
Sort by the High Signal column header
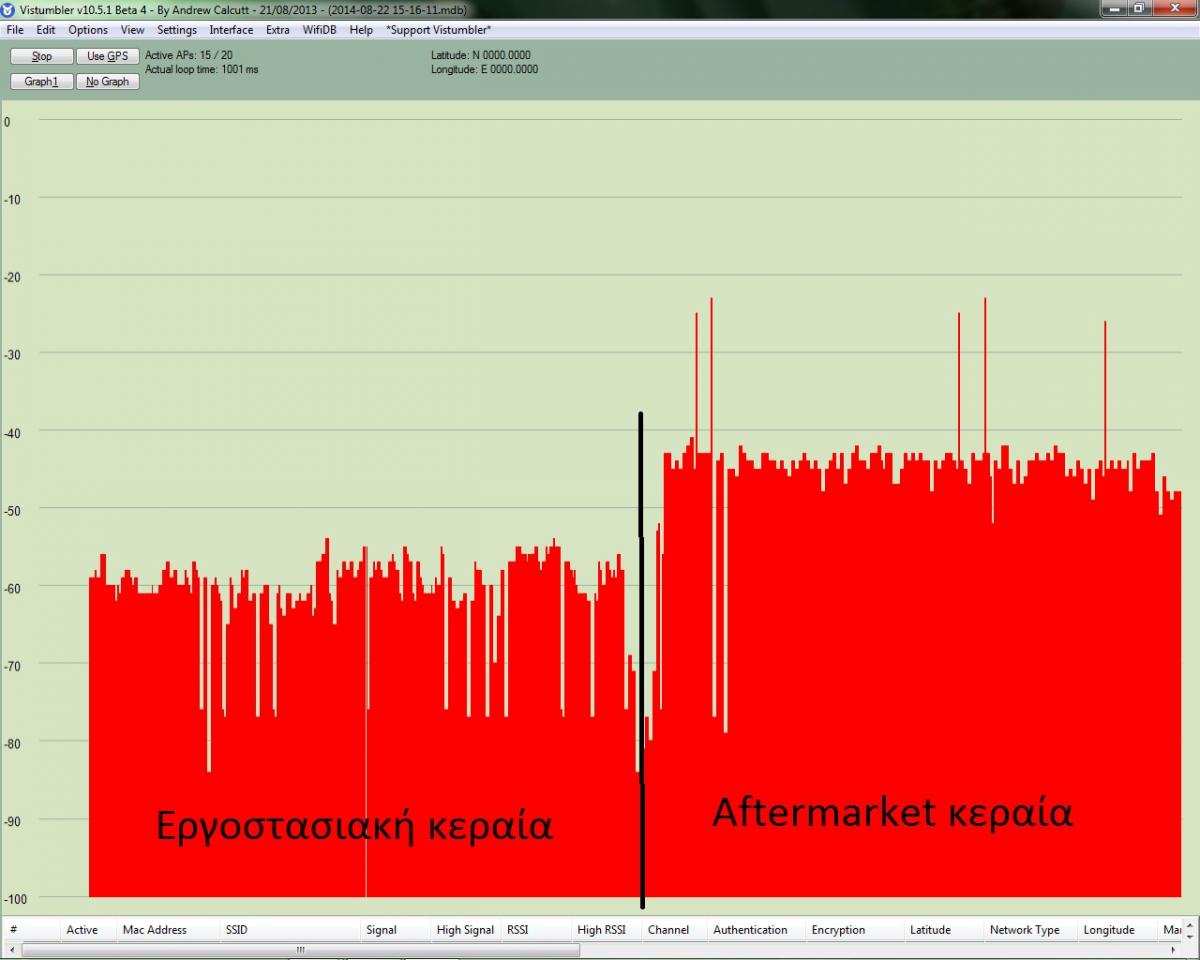pos(466,930)
